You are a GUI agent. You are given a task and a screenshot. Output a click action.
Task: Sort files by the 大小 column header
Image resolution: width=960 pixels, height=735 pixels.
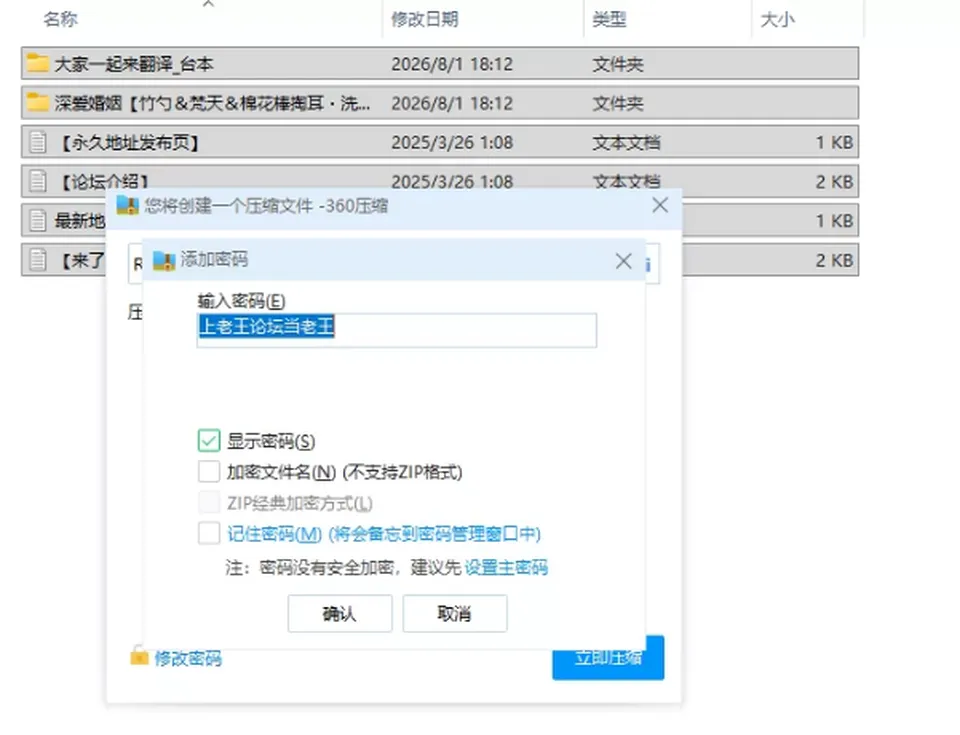tap(777, 19)
